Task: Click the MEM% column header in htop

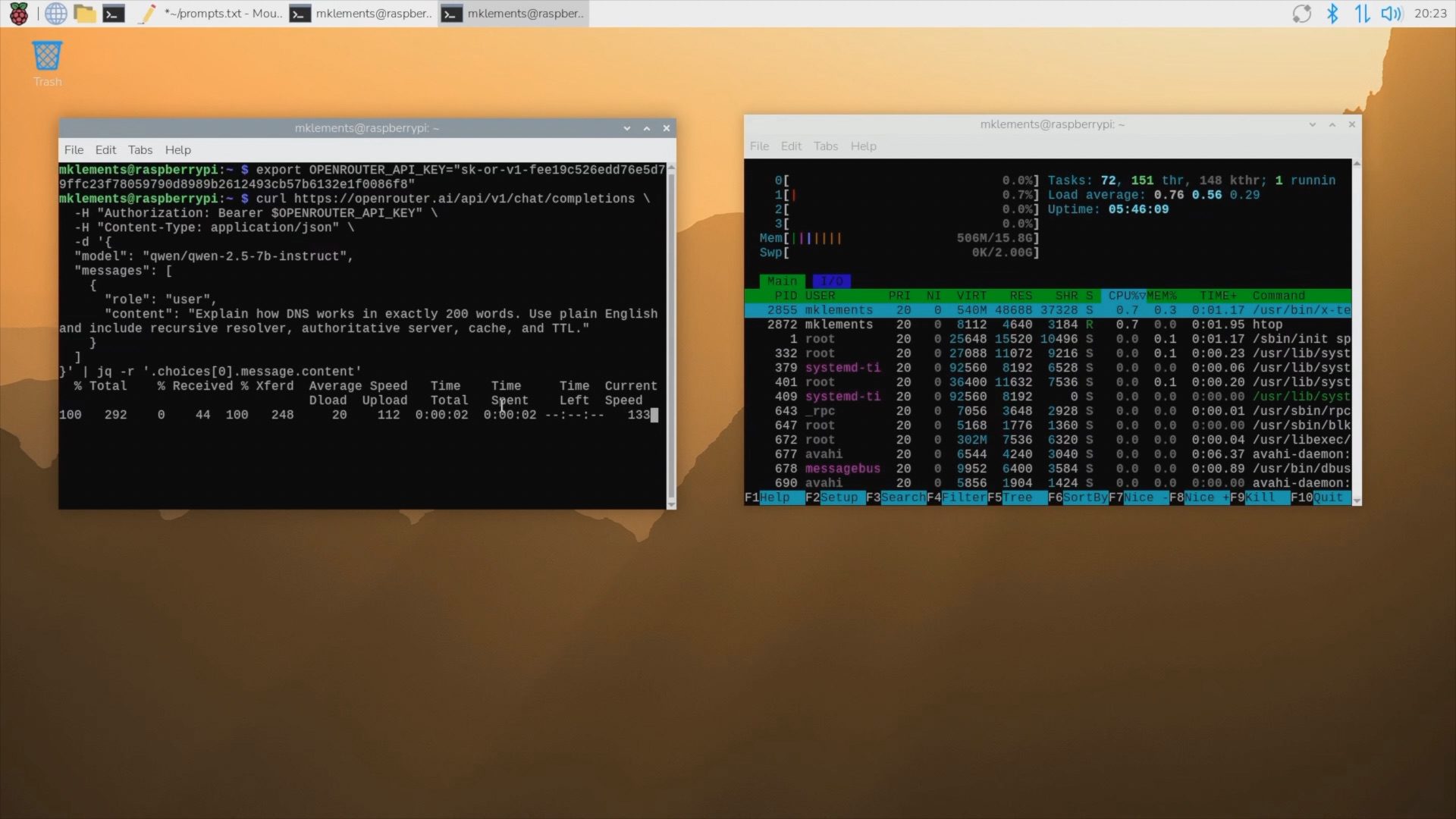Action: [1162, 295]
